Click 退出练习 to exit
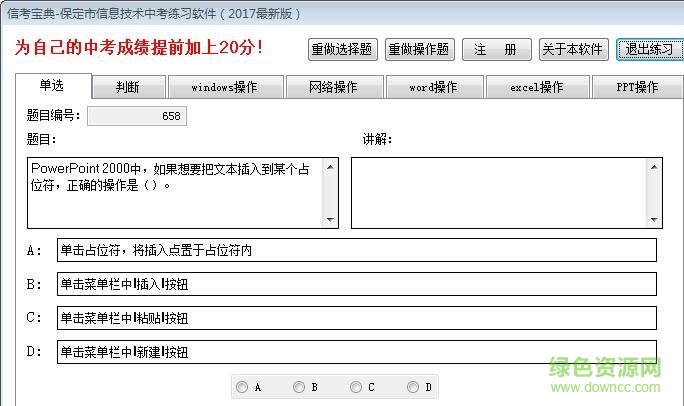The width and height of the screenshot is (684, 406). tap(649, 50)
